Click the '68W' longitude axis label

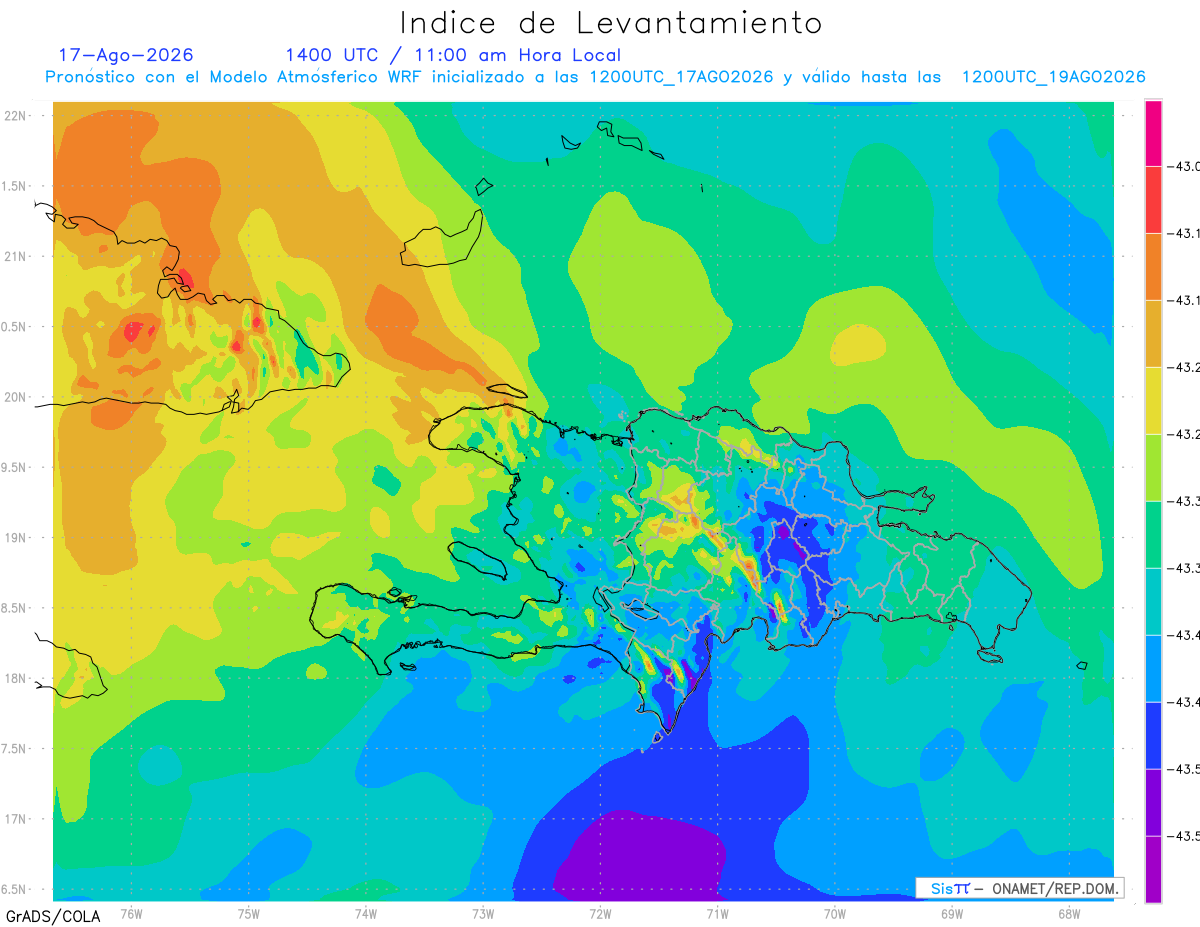click(x=1069, y=913)
